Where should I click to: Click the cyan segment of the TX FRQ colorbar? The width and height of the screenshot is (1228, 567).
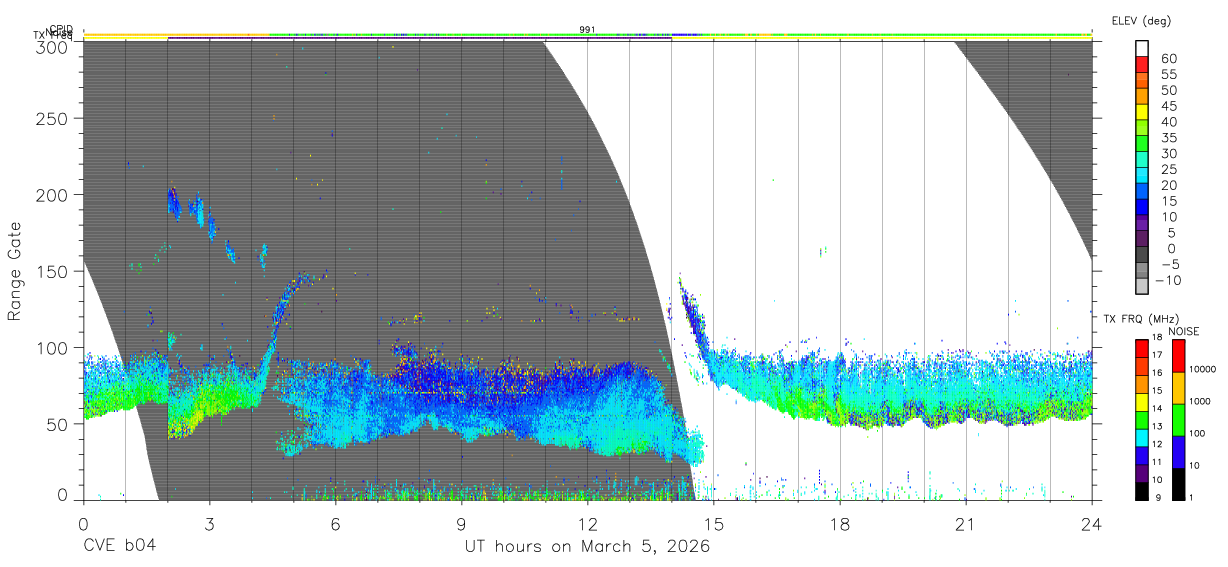1141,438
